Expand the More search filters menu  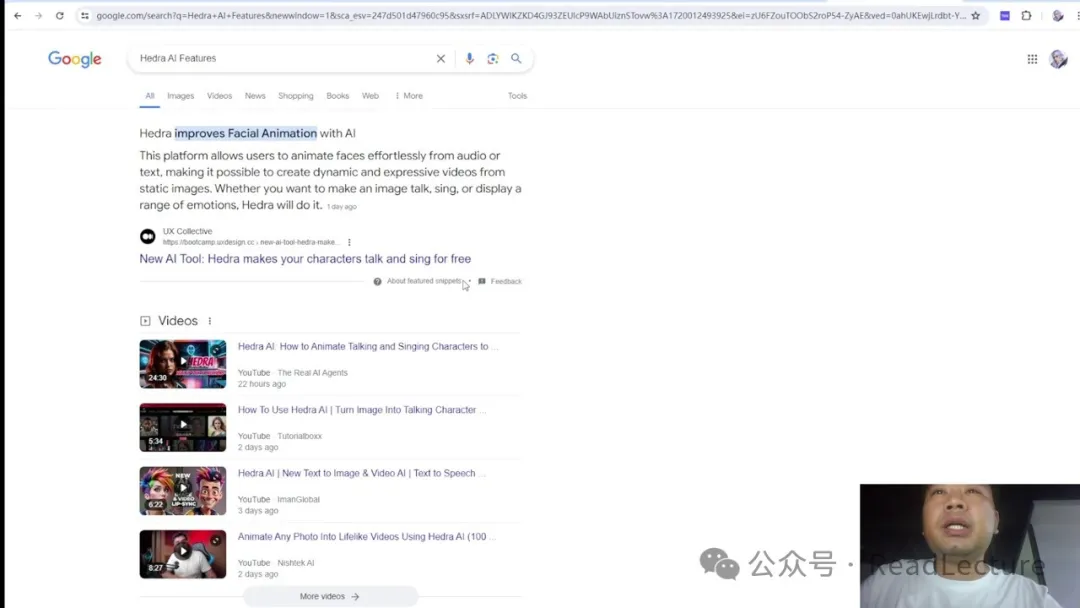[408, 96]
